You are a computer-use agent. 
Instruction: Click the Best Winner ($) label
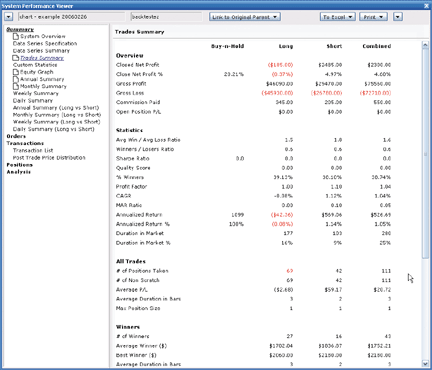pyautogui.click(x=136, y=355)
